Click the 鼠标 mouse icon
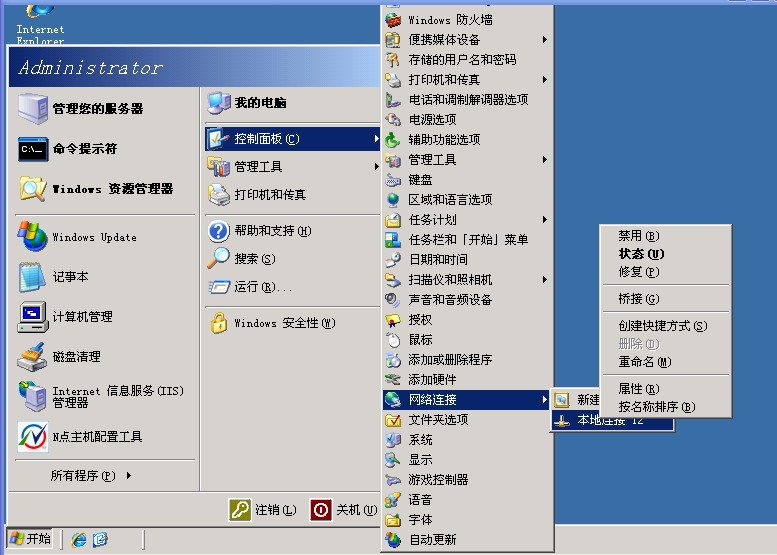This screenshot has height=555, width=777. click(393, 339)
